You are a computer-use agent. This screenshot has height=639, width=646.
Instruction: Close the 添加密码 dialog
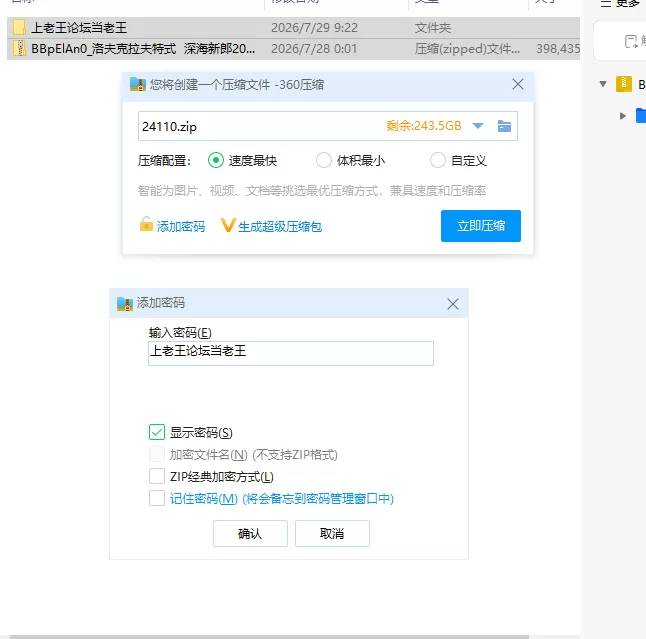pos(453,304)
